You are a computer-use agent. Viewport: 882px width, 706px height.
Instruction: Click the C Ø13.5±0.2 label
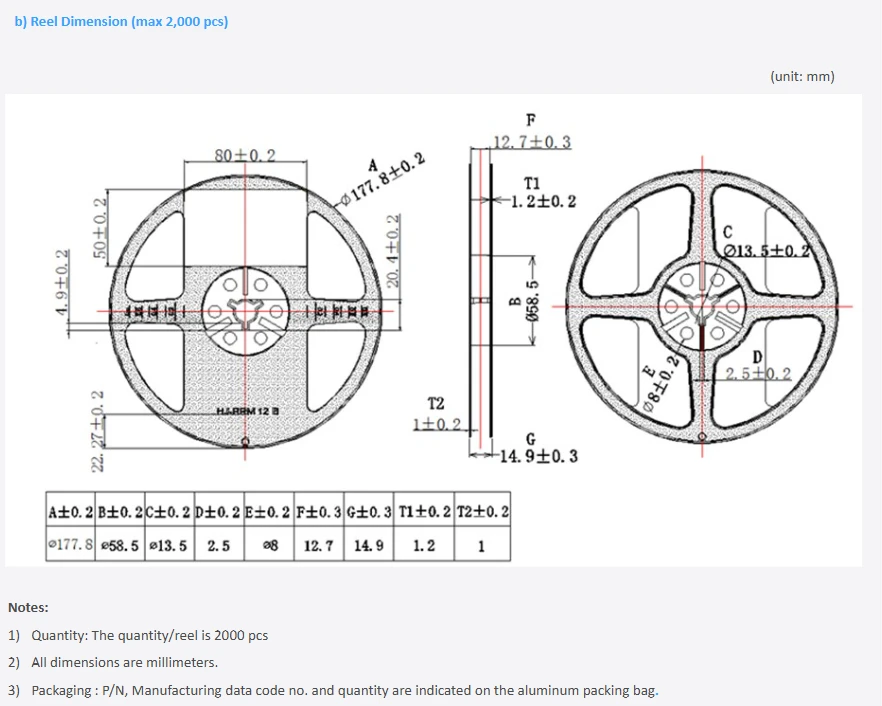point(766,242)
